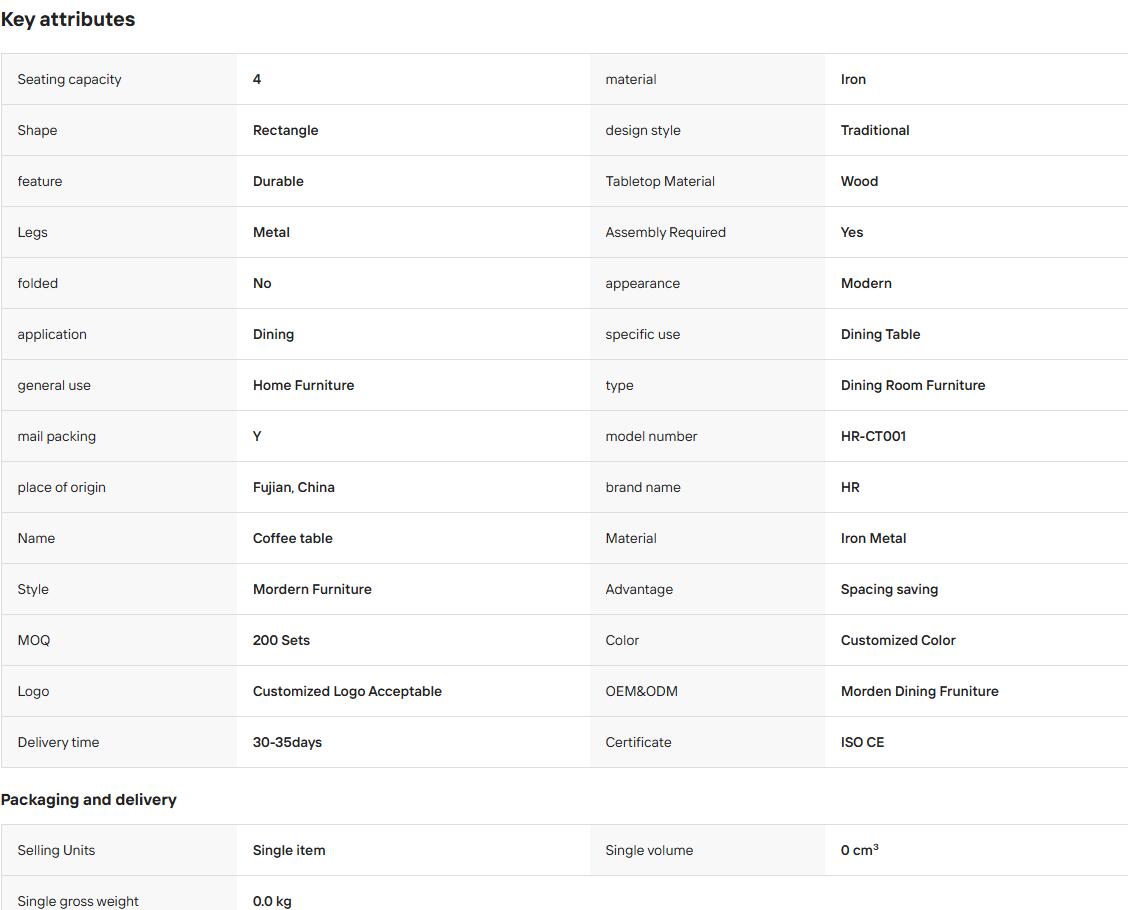Image resolution: width=1128 pixels, height=910 pixels.
Task: Select the Single item selling units value
Action: tap(289, 850)
